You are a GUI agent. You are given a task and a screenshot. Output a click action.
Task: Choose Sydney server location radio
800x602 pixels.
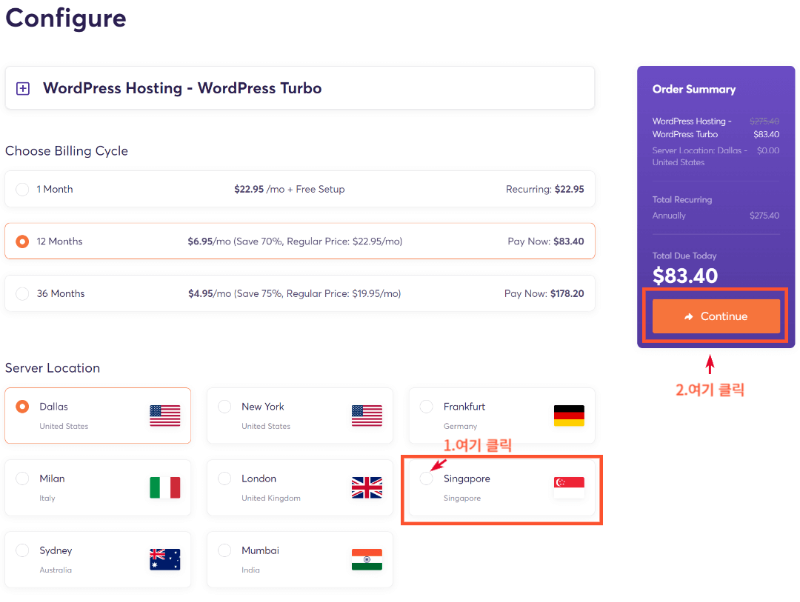click(22, 550)
